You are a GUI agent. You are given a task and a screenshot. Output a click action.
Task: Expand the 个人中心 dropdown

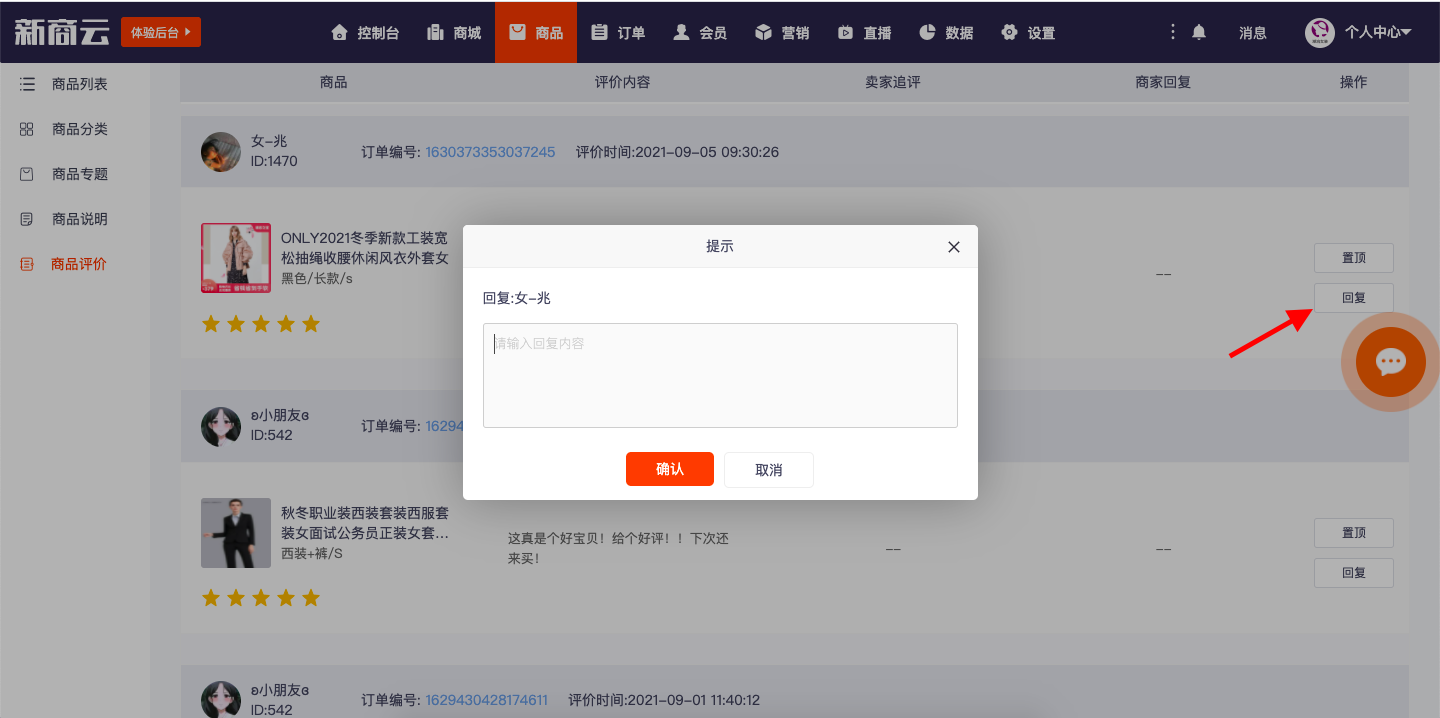1377,32
